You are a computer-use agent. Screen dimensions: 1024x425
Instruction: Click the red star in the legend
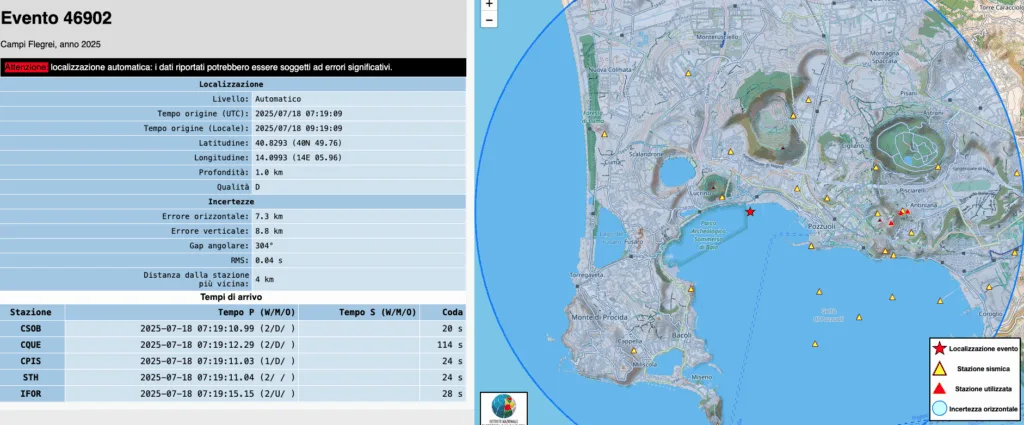tap(939, 348)
